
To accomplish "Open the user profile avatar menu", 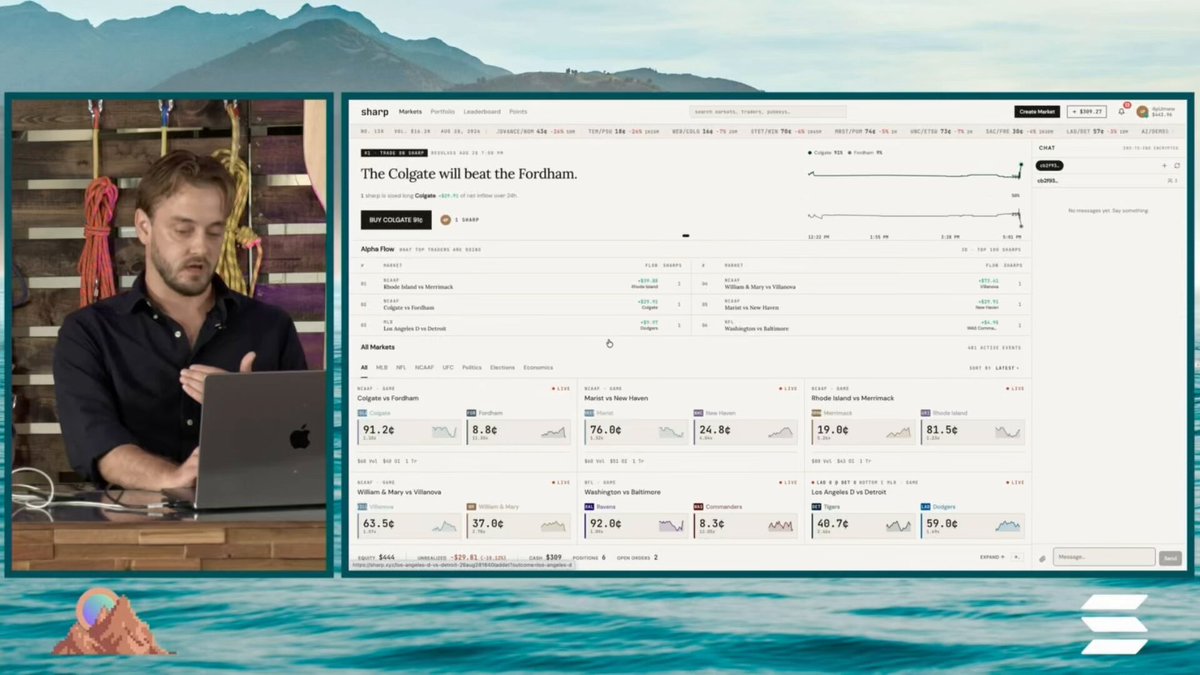I will tap(1142, 112).
